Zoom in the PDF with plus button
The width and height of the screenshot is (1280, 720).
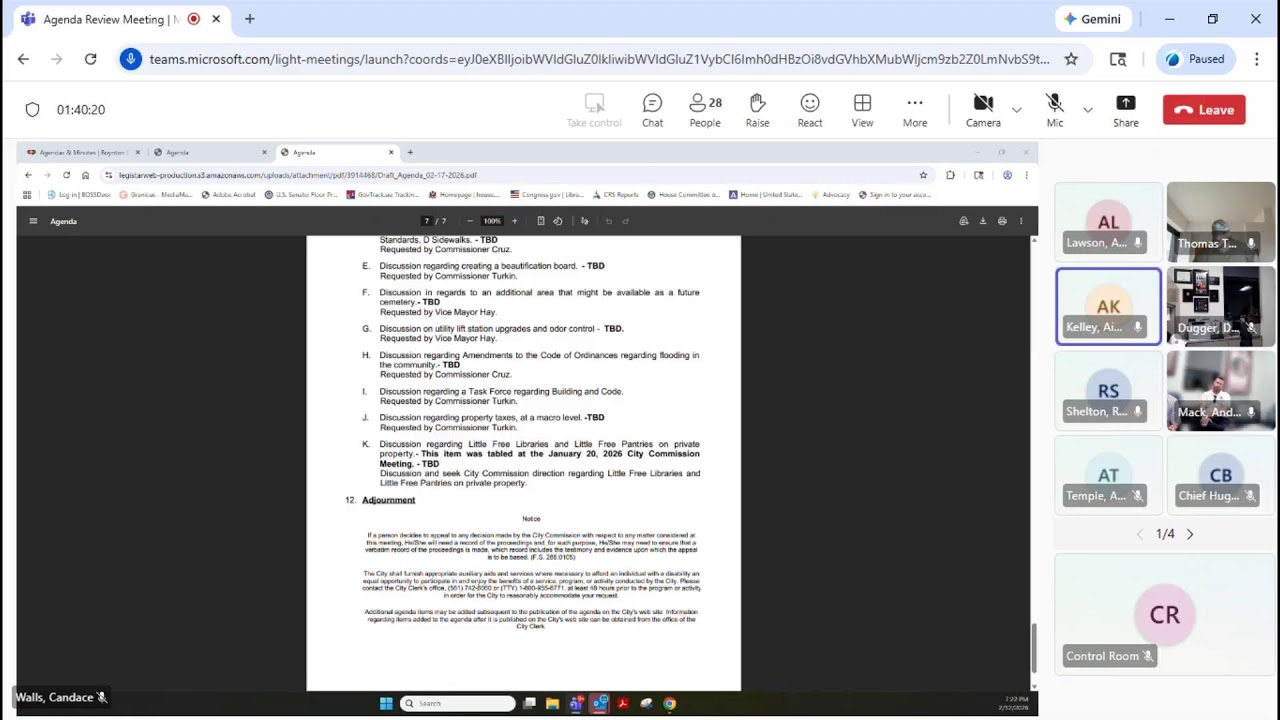click(x=515, y=221)
